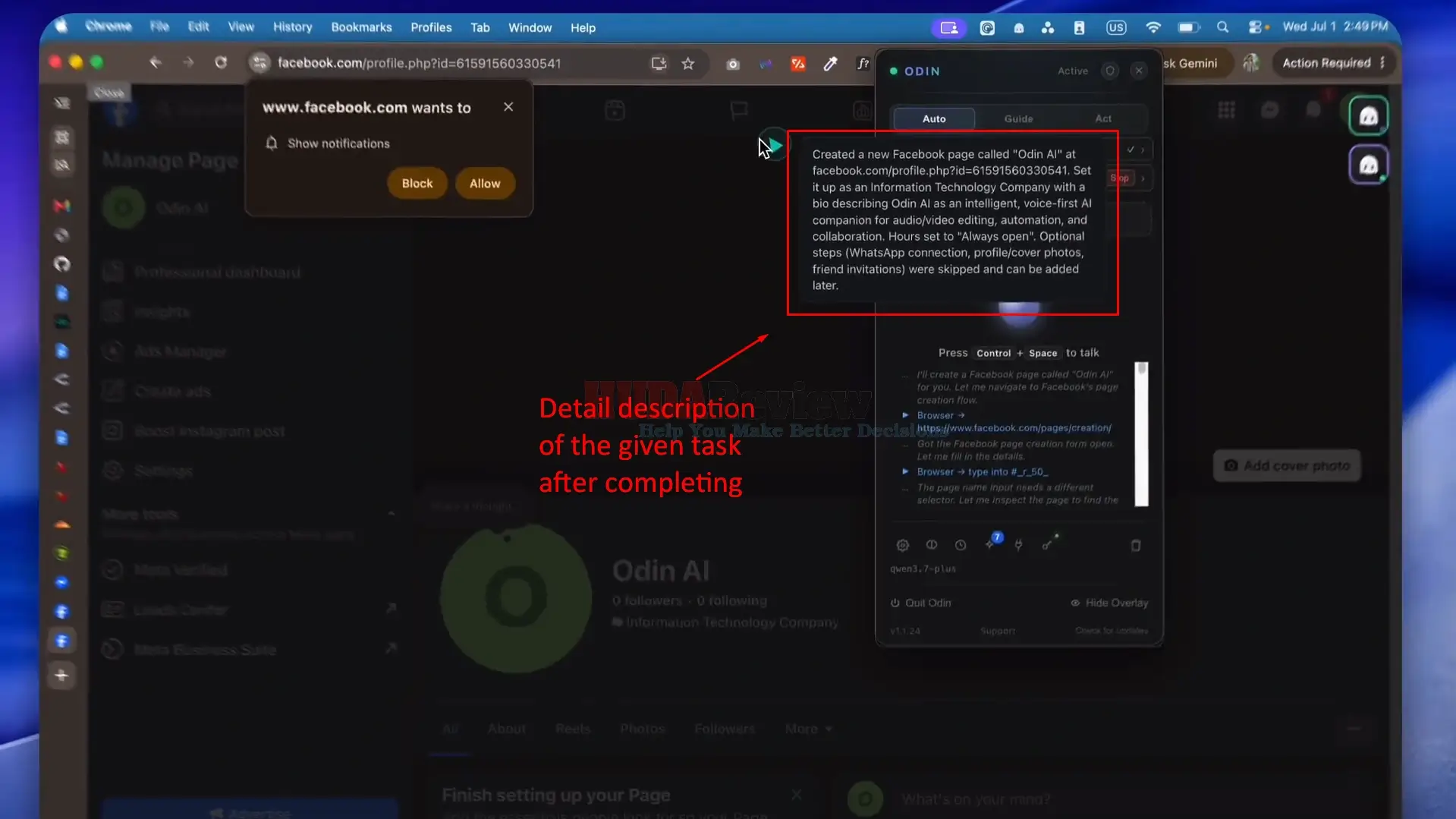The width and height of the screenshot is (1456, 819).
Task: Hide the Odin overlay
Action: [x=1109, y=603]
